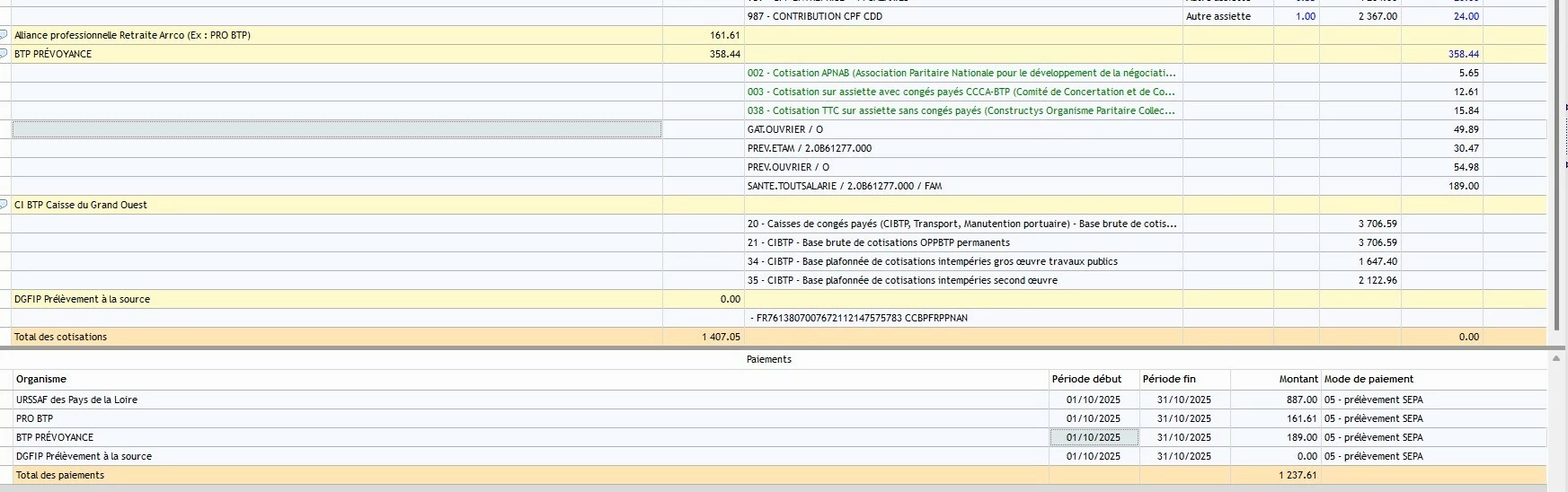Click the GAT.OUVRIER / O line
Viewport: 1568px width, 492px height.
click(x=784, y=129)
